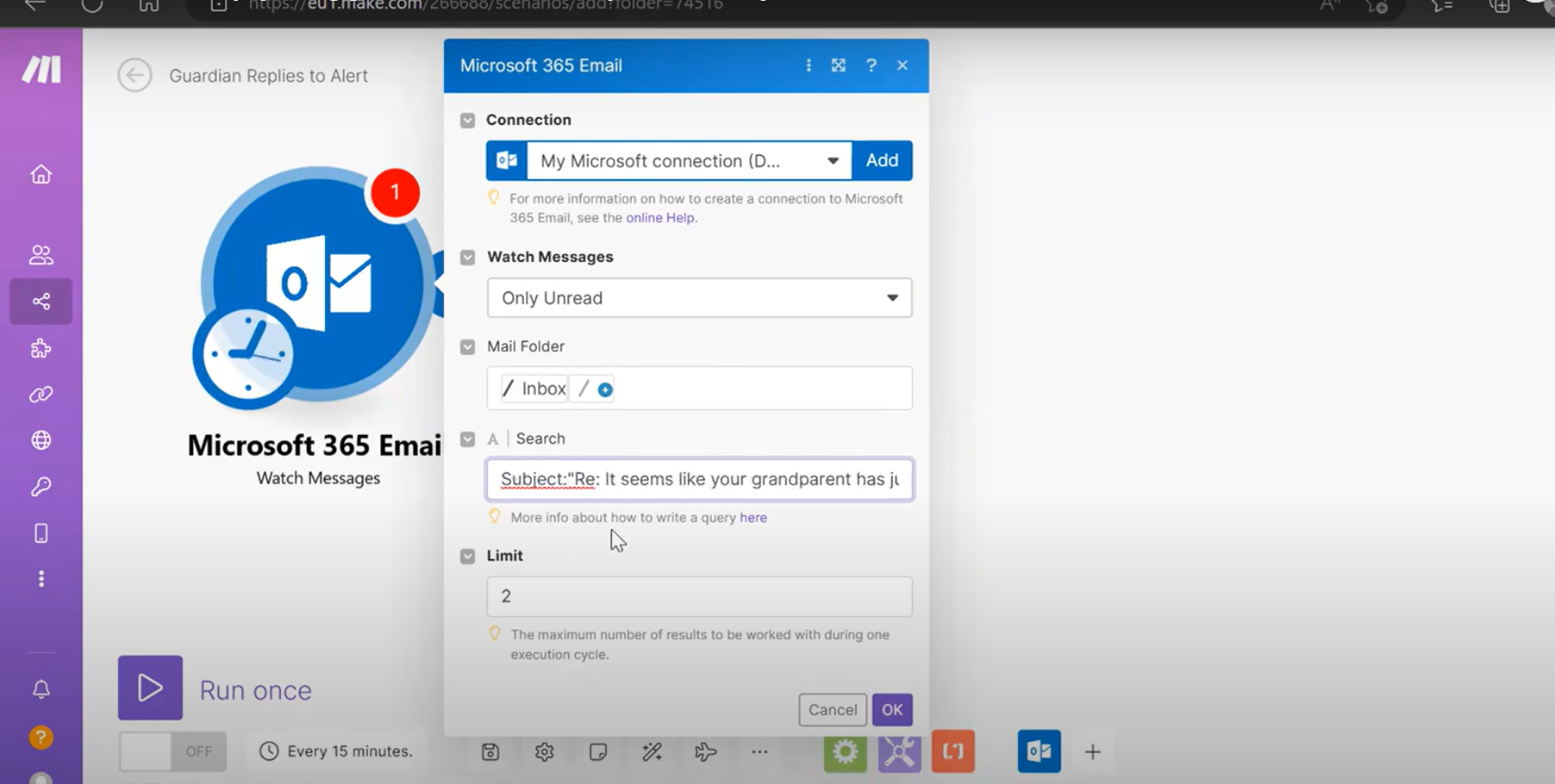Add a subfolder with the blue plus icon
This screenshot has height=784, width=1555.
click(x=605, y=390)
